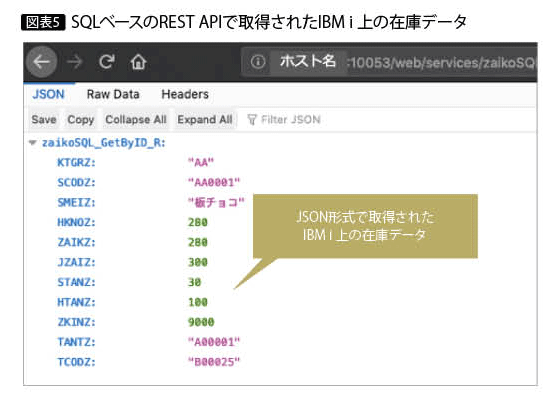Go back with the browser back arrow

(x=42, y=62)
